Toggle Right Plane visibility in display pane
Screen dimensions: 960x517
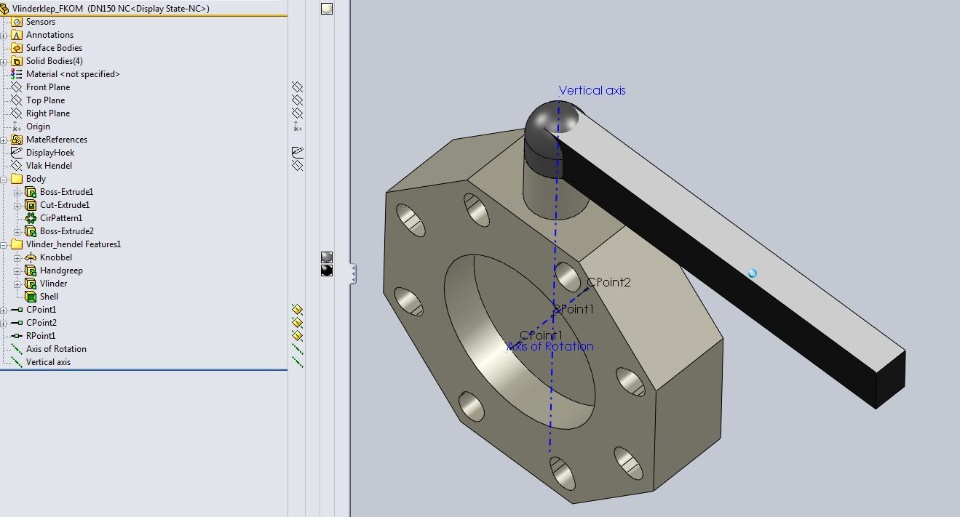(x=298, y=113)
